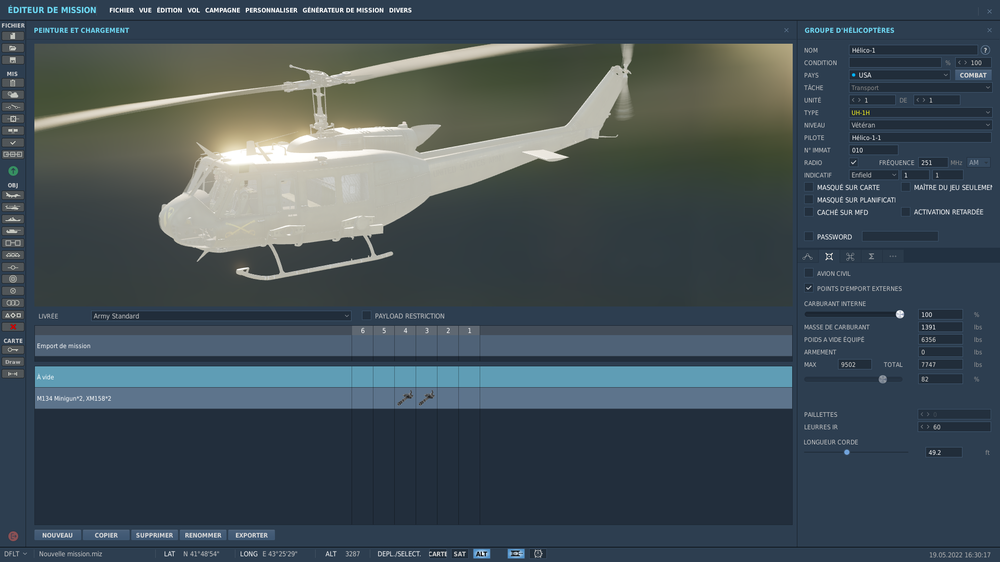Screen dimensions: 1000x562
Task: Click the trigger zone circle icon
Action: (13, 279)
